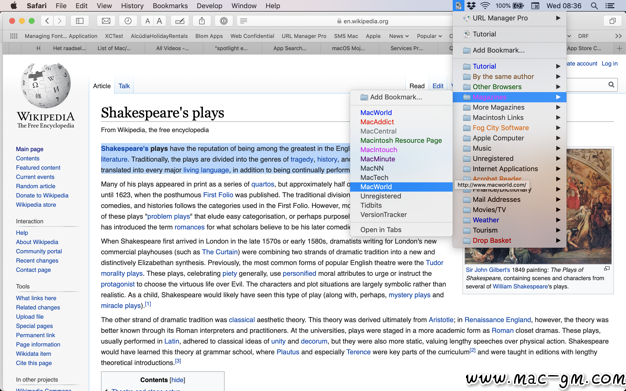
Task: Click the battery status icon
Action: click(x=518, y=6)
